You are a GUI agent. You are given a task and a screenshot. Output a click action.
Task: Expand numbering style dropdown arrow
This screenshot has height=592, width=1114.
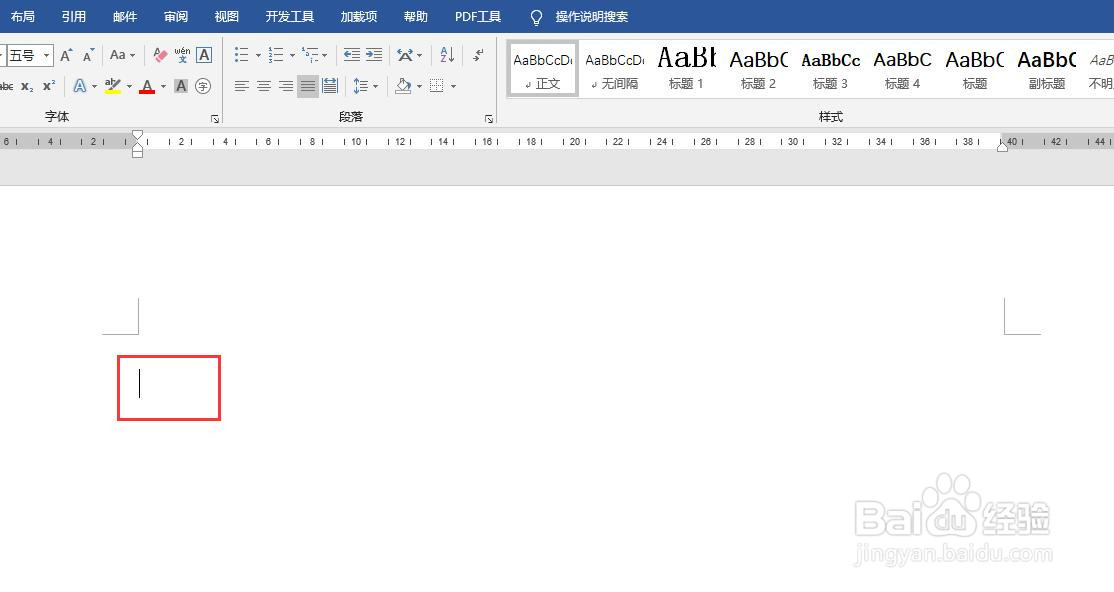coord(292,55)
